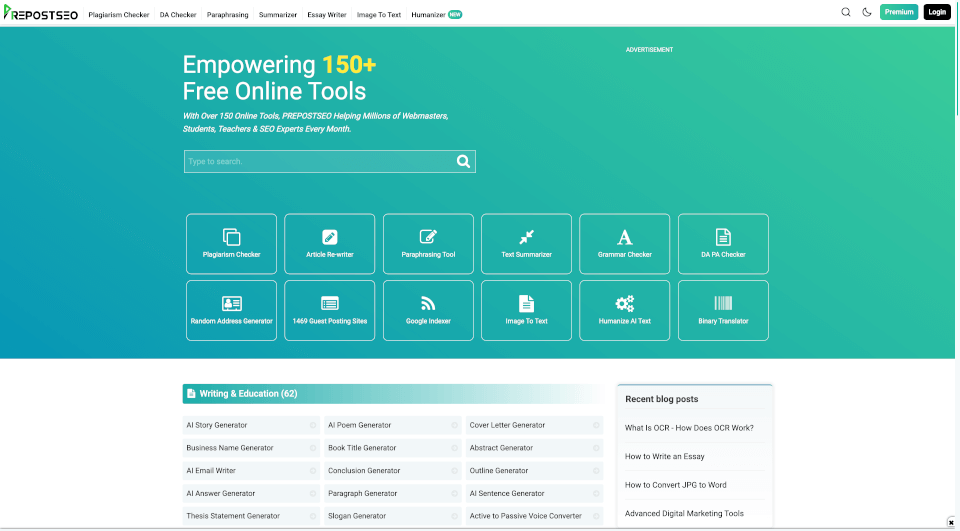This screenshot has width=960, height=531.
Task: Open the Paraphrasing Tool card
Action: (x=428, y=244)
